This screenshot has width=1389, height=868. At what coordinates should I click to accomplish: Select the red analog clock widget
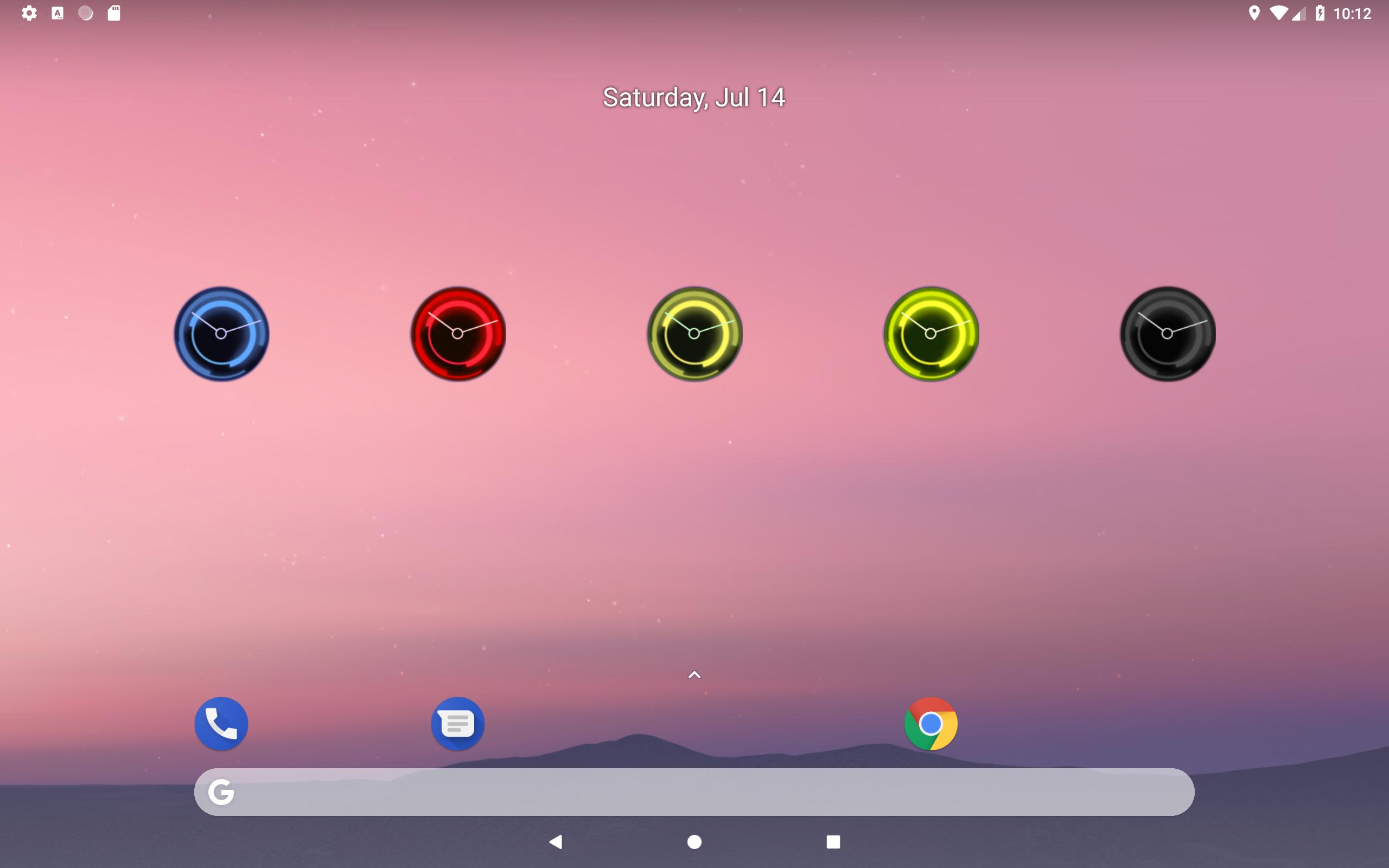coord(458,334)
